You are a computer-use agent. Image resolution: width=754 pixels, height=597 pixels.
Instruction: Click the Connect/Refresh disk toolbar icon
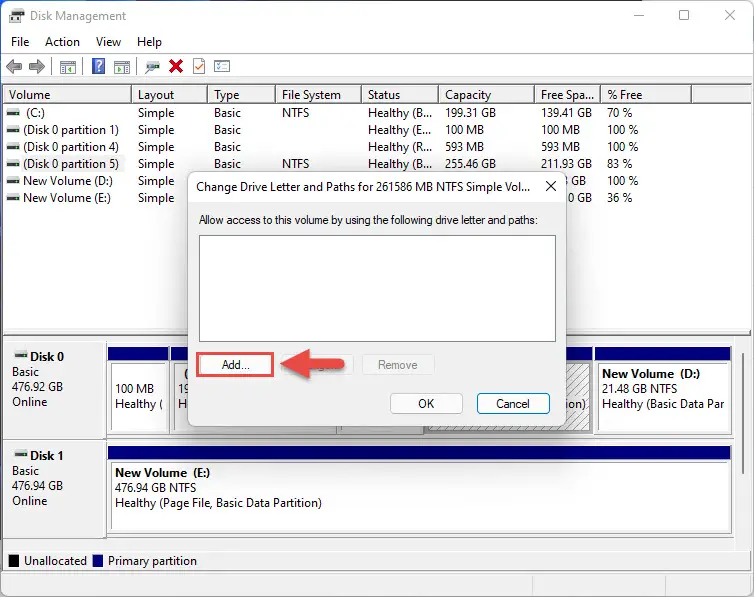click(x=152, y=66)
